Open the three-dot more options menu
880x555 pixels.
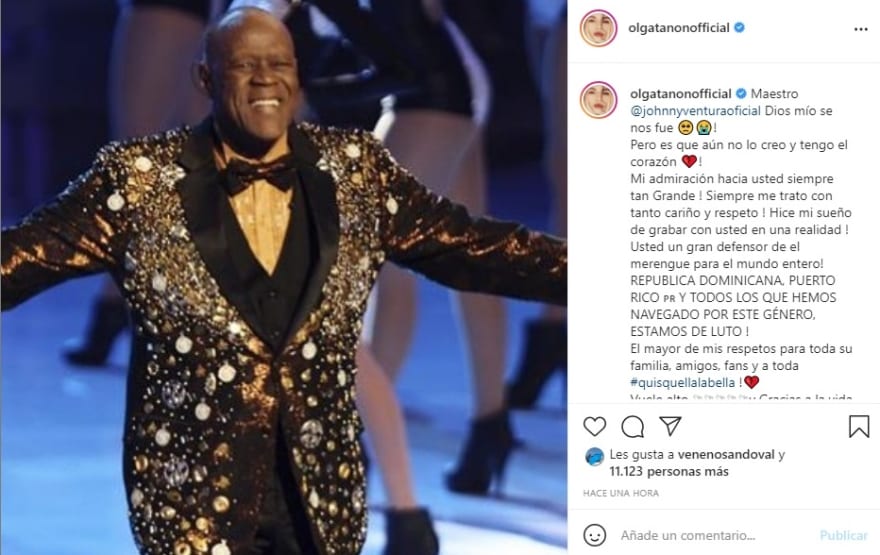pos(860,29)
